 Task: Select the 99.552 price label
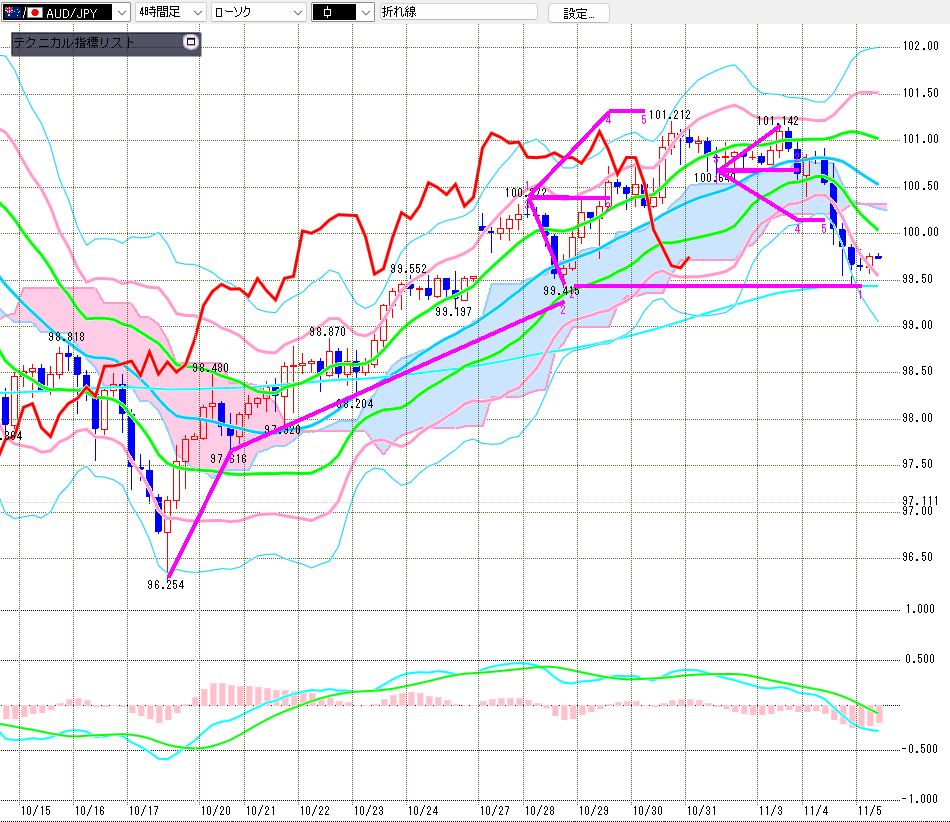click(409, 268)
